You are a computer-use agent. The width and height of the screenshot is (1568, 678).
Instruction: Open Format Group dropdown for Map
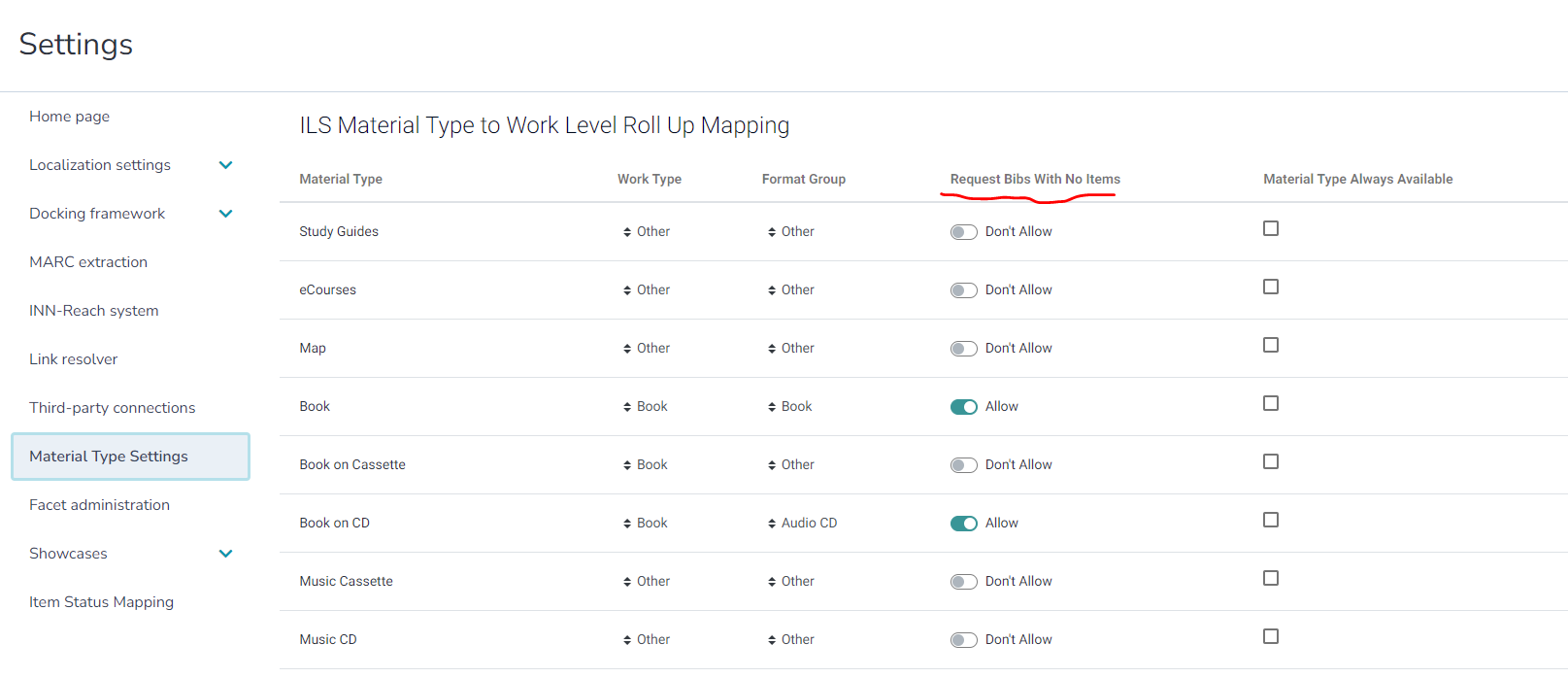pos(791,348)
